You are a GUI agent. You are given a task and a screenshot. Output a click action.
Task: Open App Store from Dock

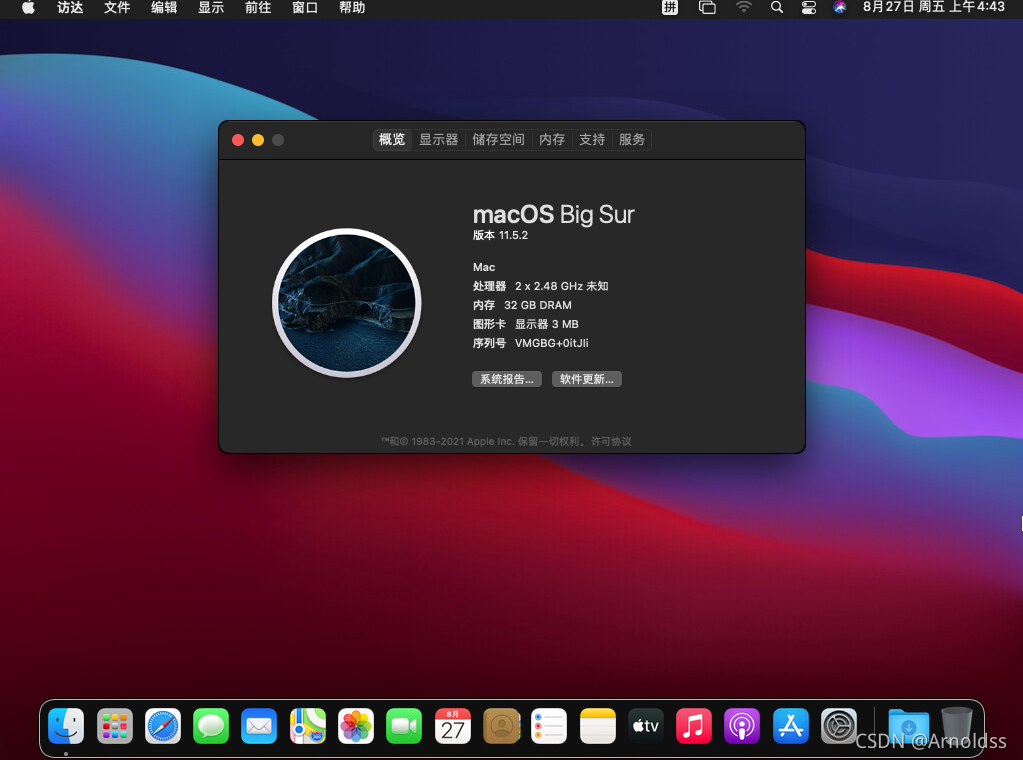click(x=791, y=726)
